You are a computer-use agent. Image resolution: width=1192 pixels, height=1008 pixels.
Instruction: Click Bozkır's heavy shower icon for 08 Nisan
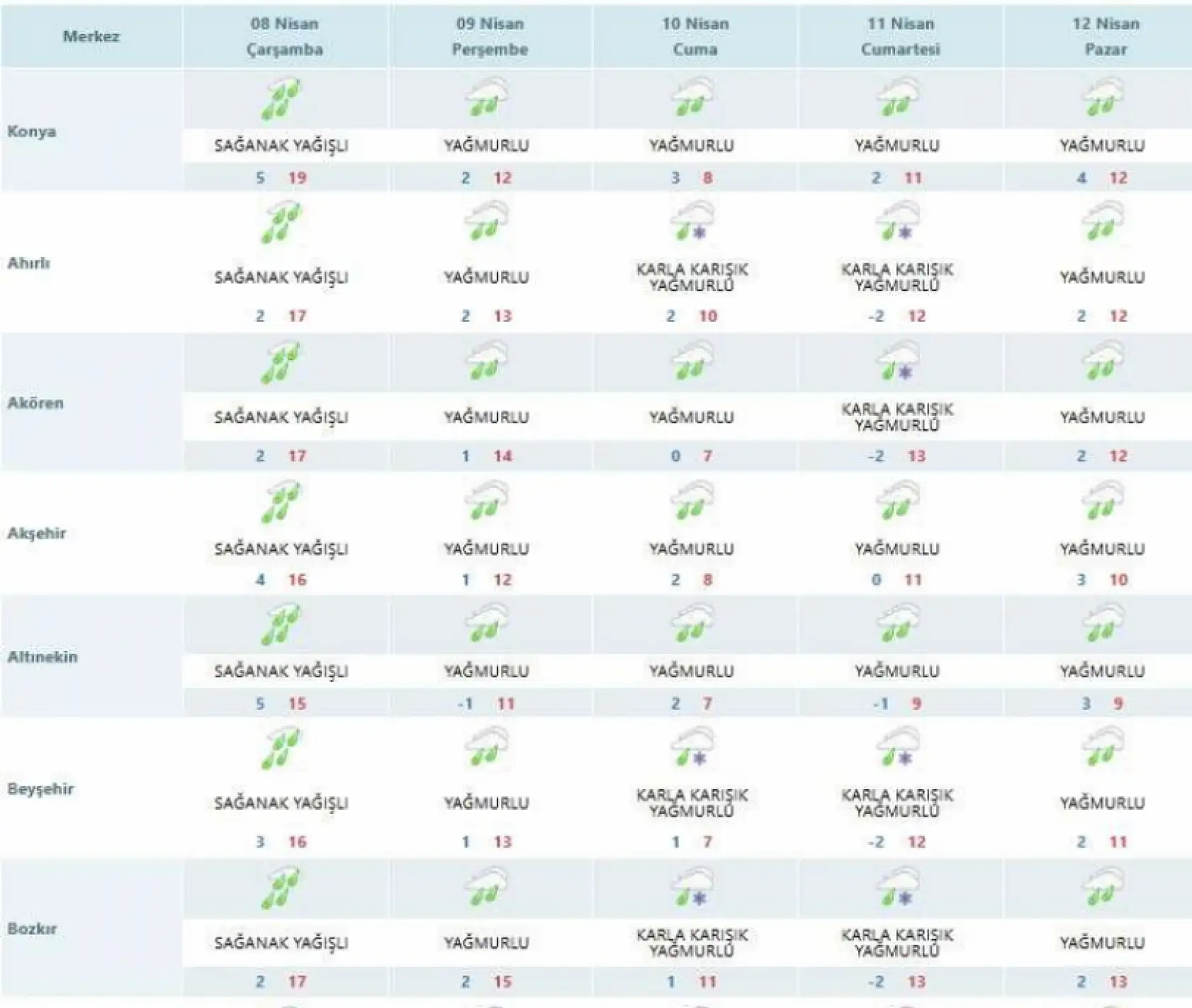(281, 888)
